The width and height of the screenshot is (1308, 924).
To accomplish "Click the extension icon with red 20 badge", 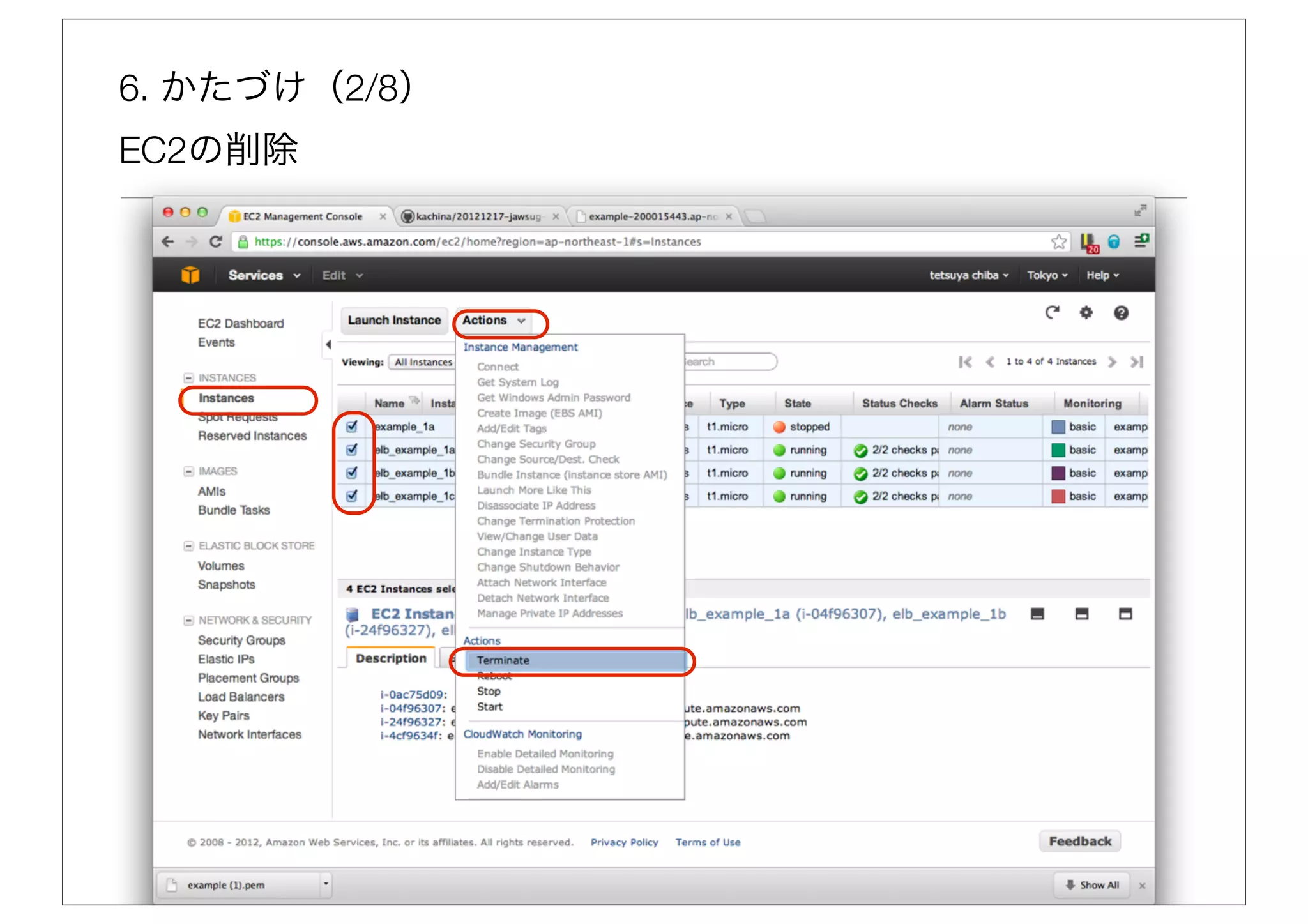I will [1088, 243].
